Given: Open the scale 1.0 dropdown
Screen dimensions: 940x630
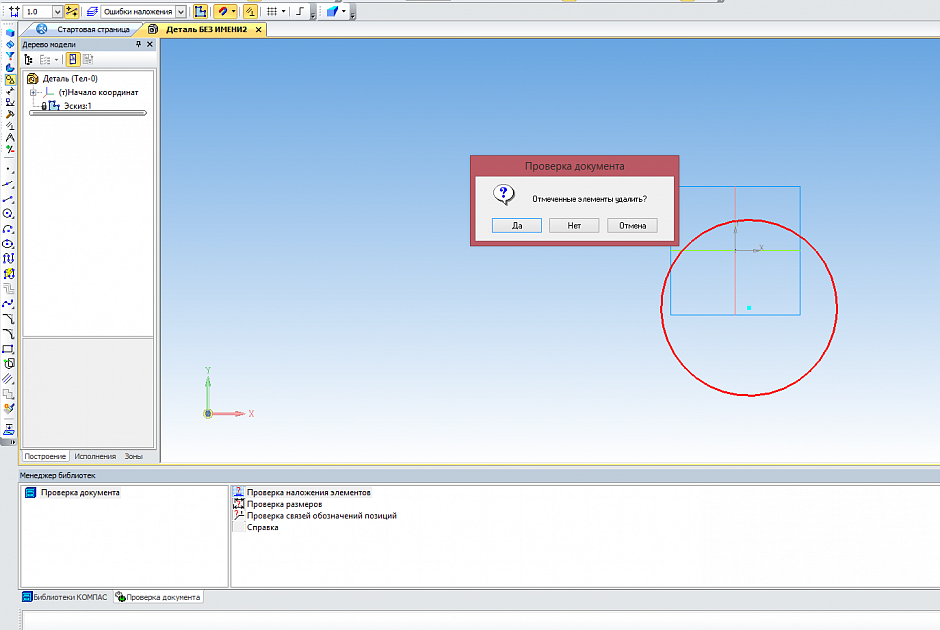Looking at the screenshot, I should tap(58, 11).
